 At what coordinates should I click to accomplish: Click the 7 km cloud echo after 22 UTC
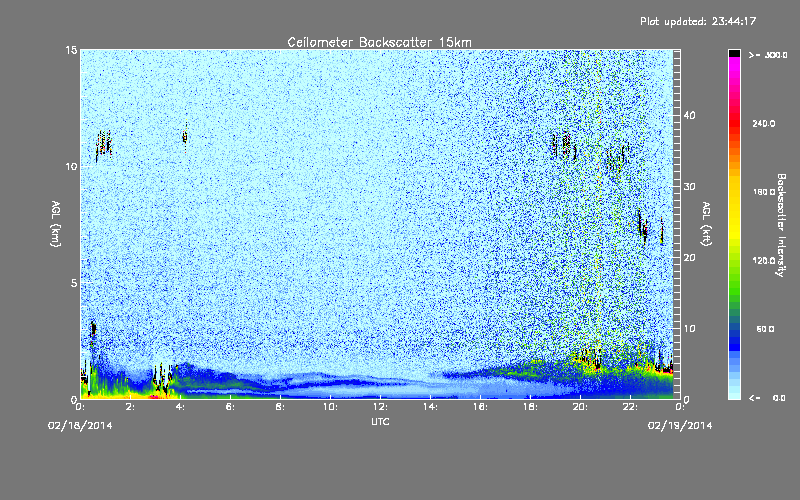[644, 228]
